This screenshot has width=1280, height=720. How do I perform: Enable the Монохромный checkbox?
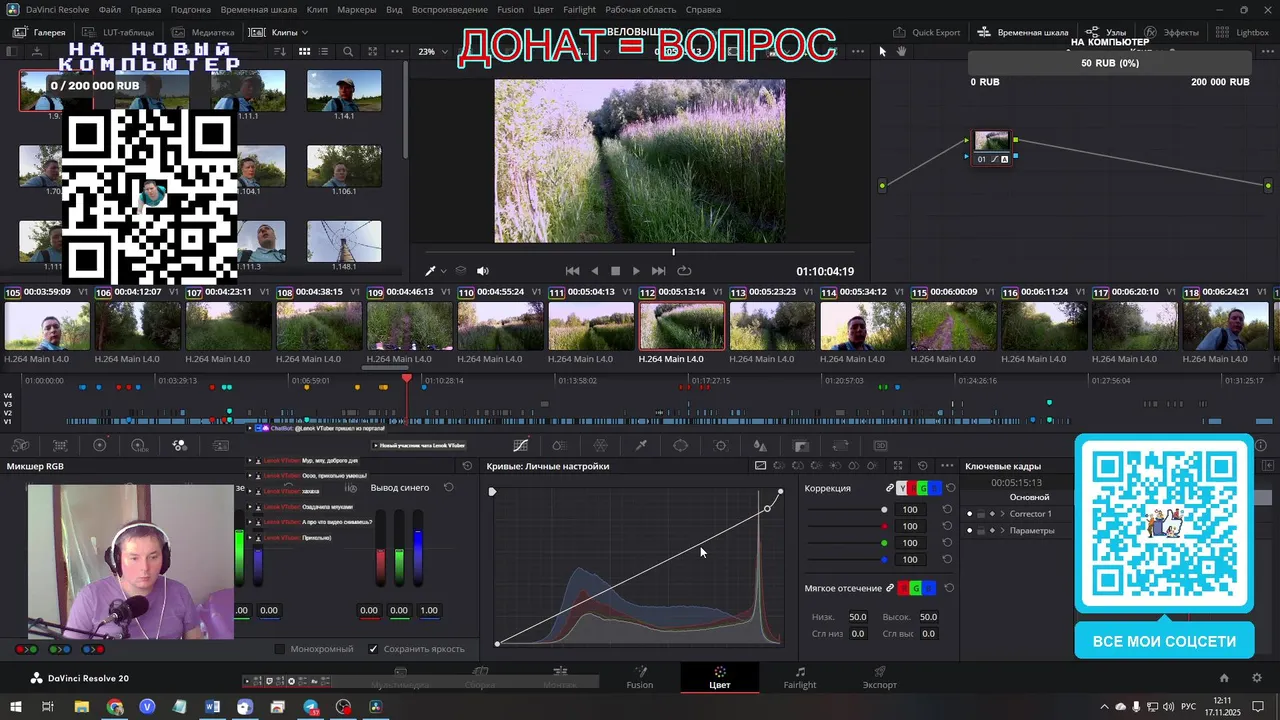tap(280, 649)
